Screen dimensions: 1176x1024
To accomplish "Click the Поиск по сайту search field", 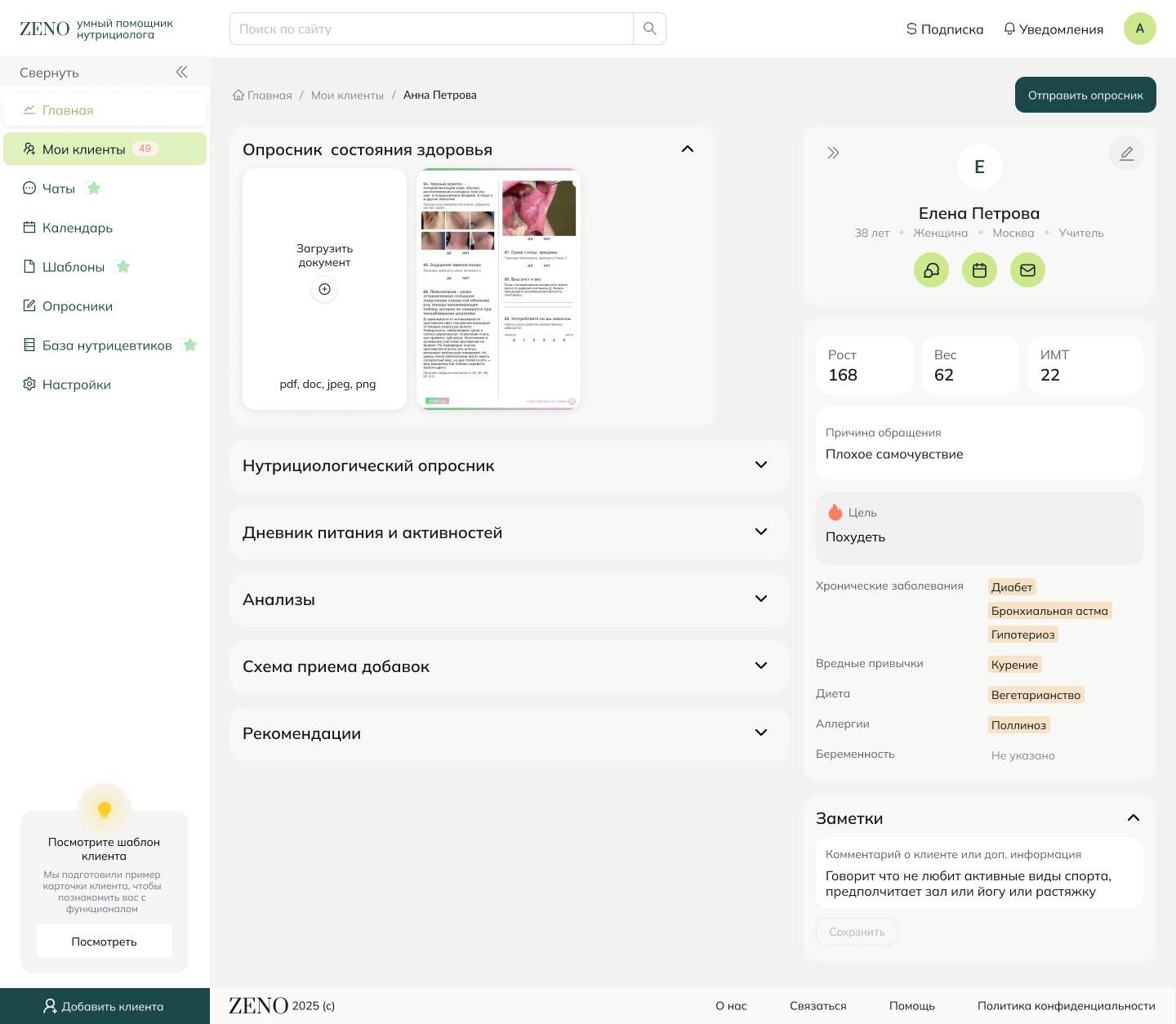I will click(431, 29).
